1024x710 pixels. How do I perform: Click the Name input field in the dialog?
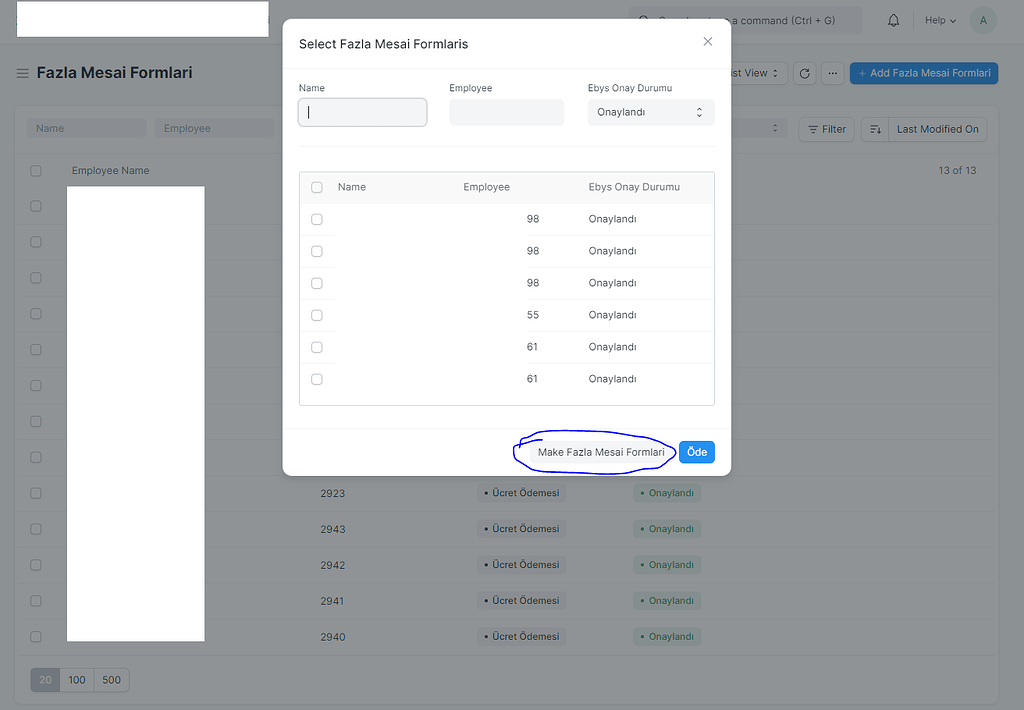[x=362, y=112]
